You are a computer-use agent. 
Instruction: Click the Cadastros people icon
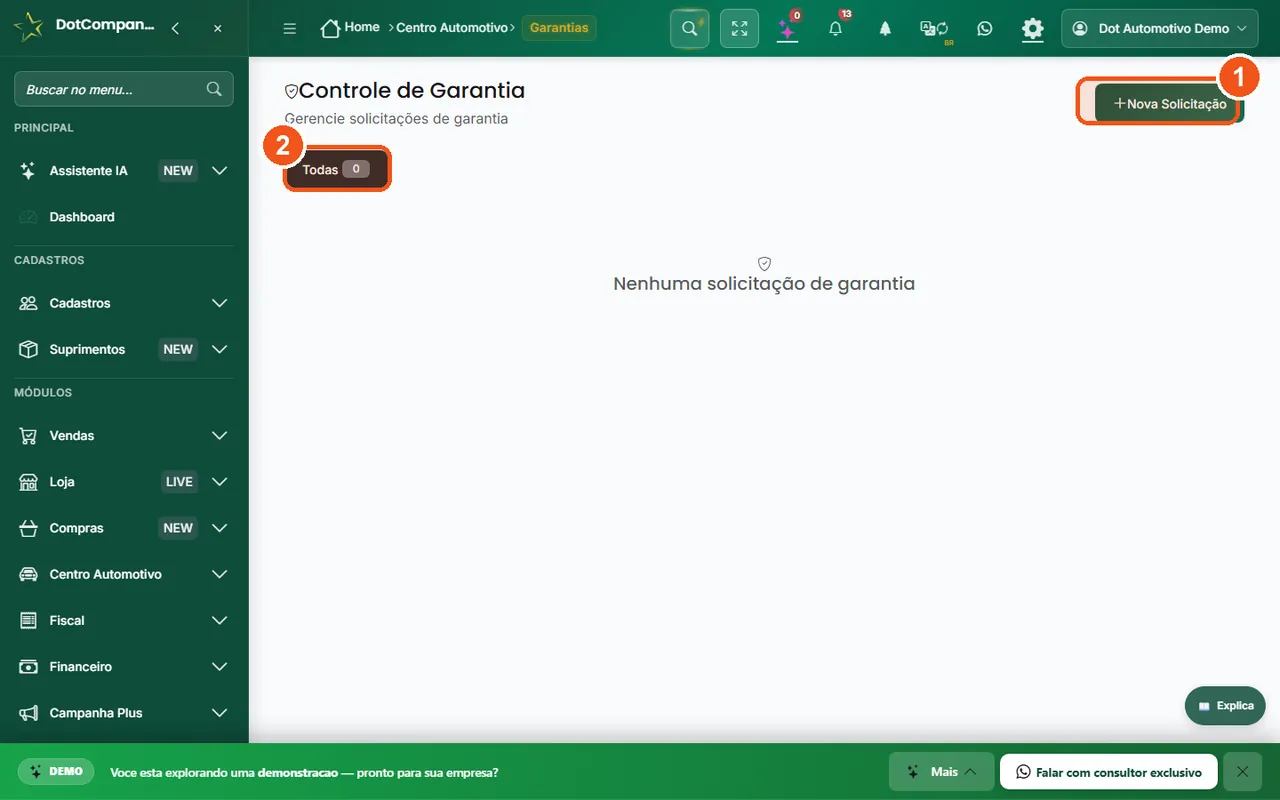(29, 303)
